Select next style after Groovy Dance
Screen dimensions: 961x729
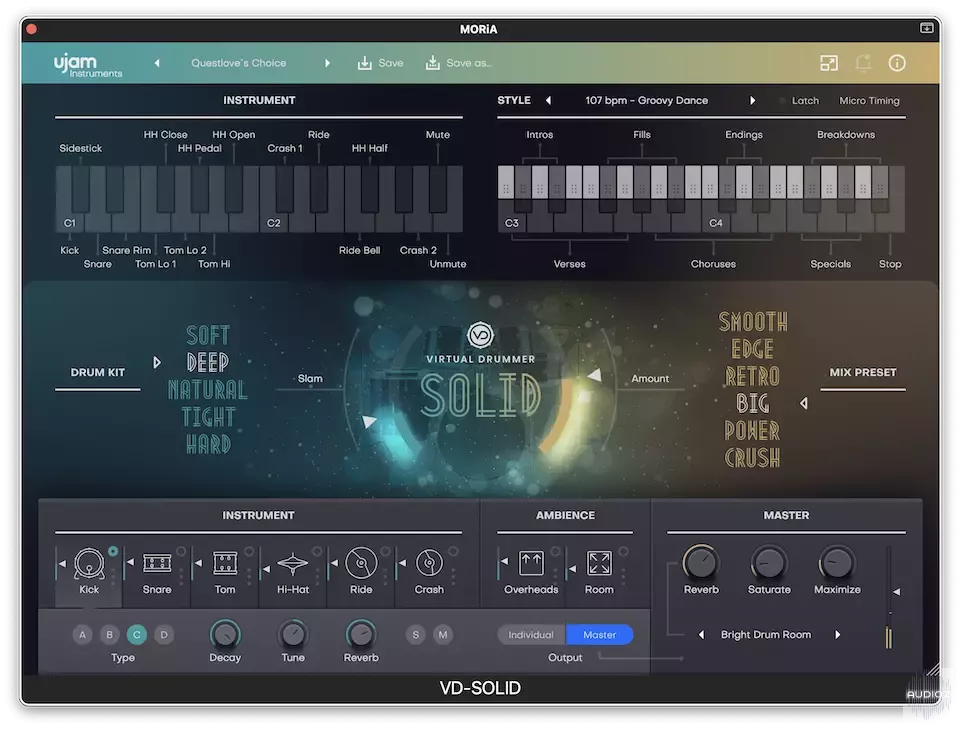[x=753, y=100]
